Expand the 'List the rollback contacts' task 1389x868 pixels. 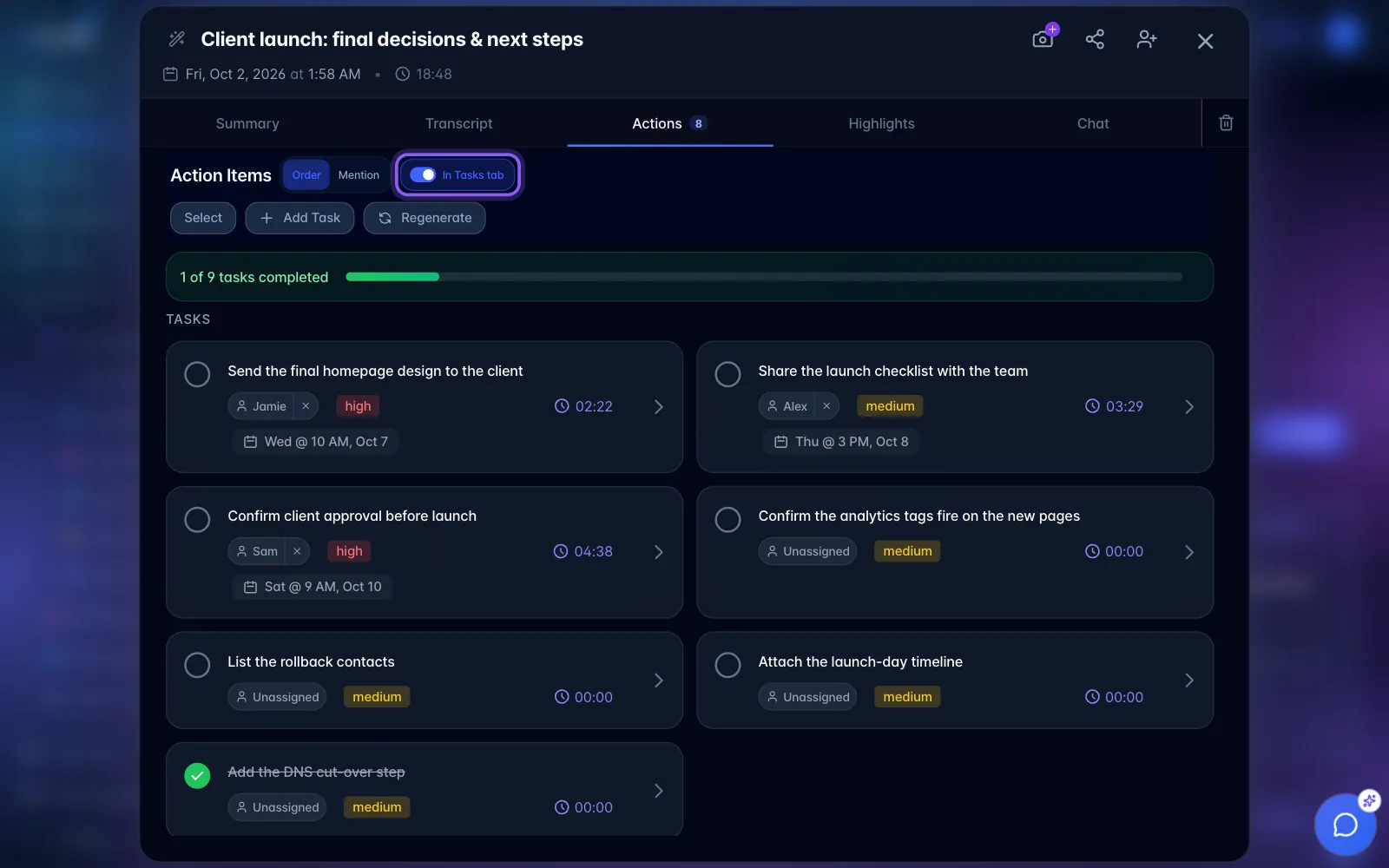659,681
